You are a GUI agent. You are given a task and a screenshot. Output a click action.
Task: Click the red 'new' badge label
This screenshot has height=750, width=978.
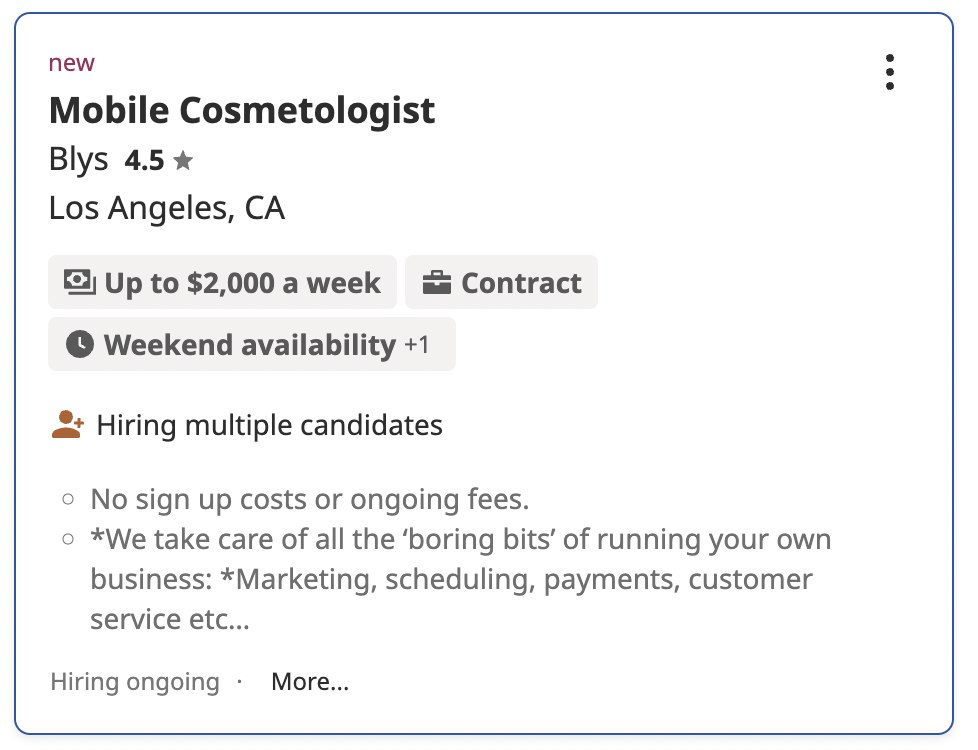(x=72, y=63)
